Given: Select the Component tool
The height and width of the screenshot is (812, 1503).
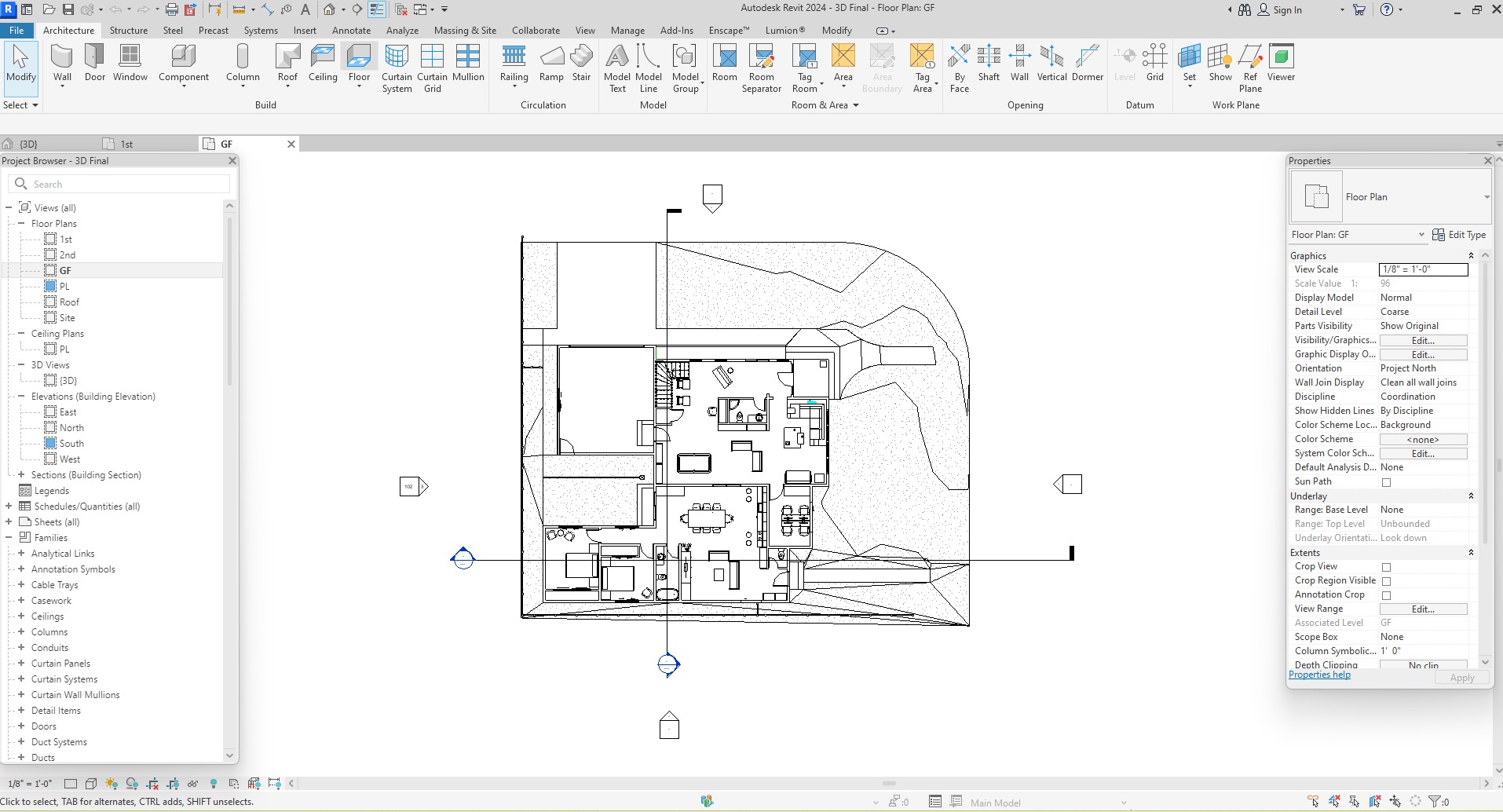Looking at the screenshot, I should coord(184,63).
